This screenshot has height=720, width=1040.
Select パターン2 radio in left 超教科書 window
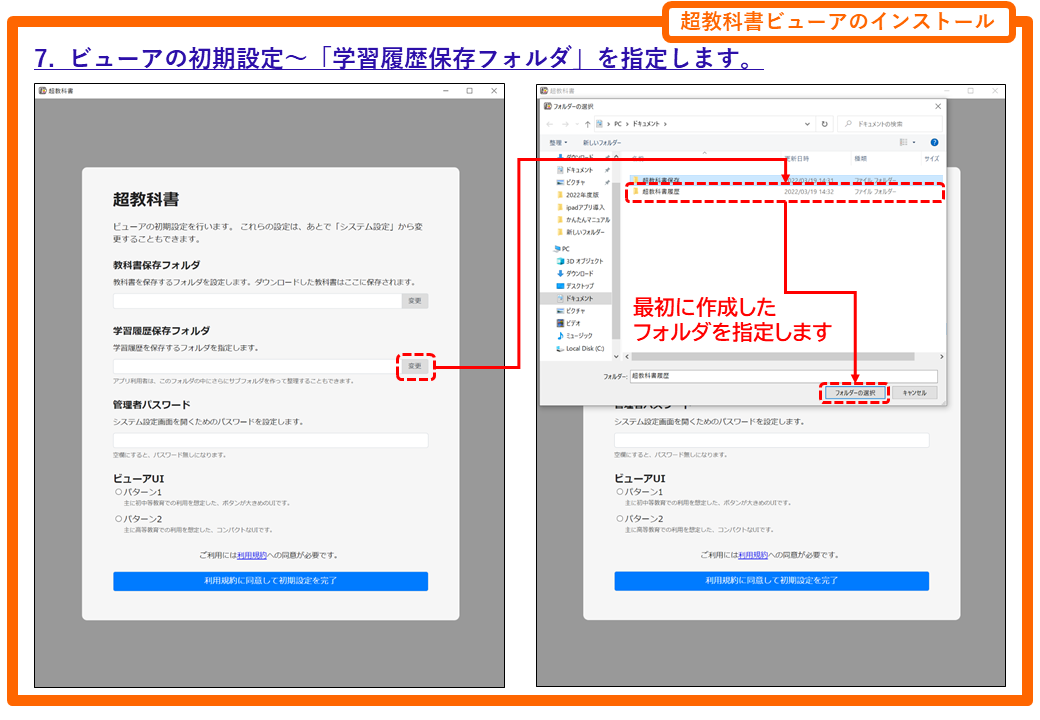(119, 518)
